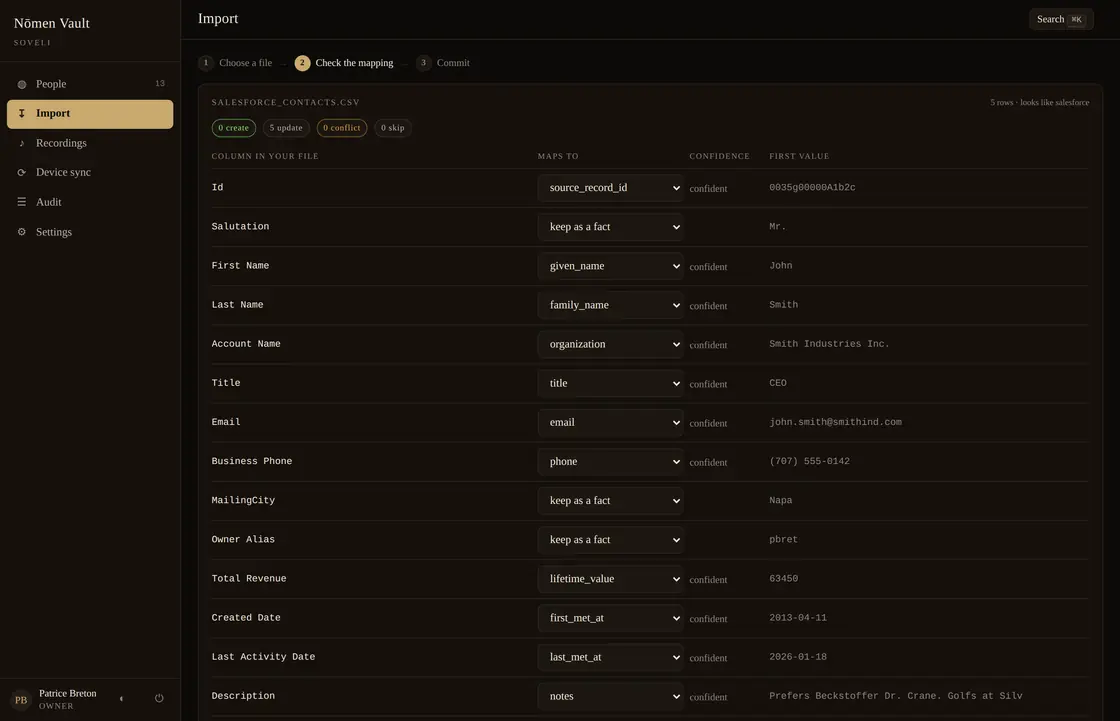Click the Prefers Beckstoffer description value
This screenshot has width=1120, height=721.
pyautogui.click(x=896, y=696)
